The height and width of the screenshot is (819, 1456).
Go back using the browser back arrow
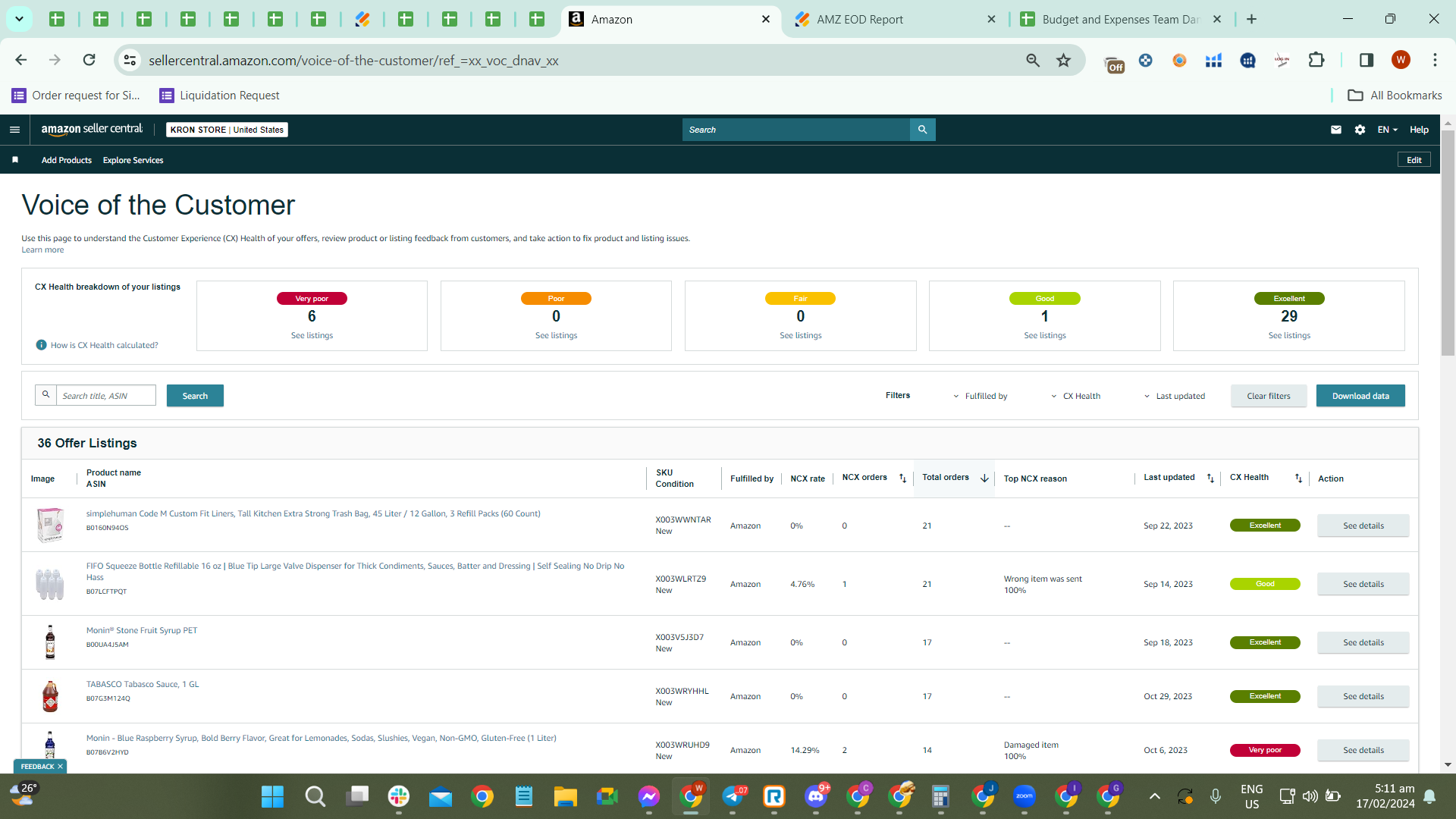(x=21, y=60)
